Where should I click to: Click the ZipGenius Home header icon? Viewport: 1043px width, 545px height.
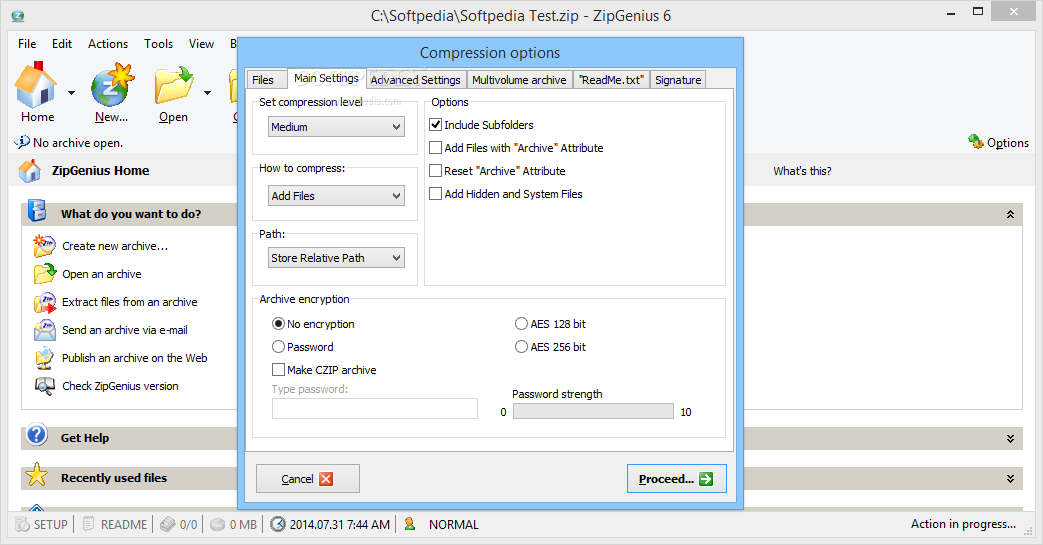29,171
